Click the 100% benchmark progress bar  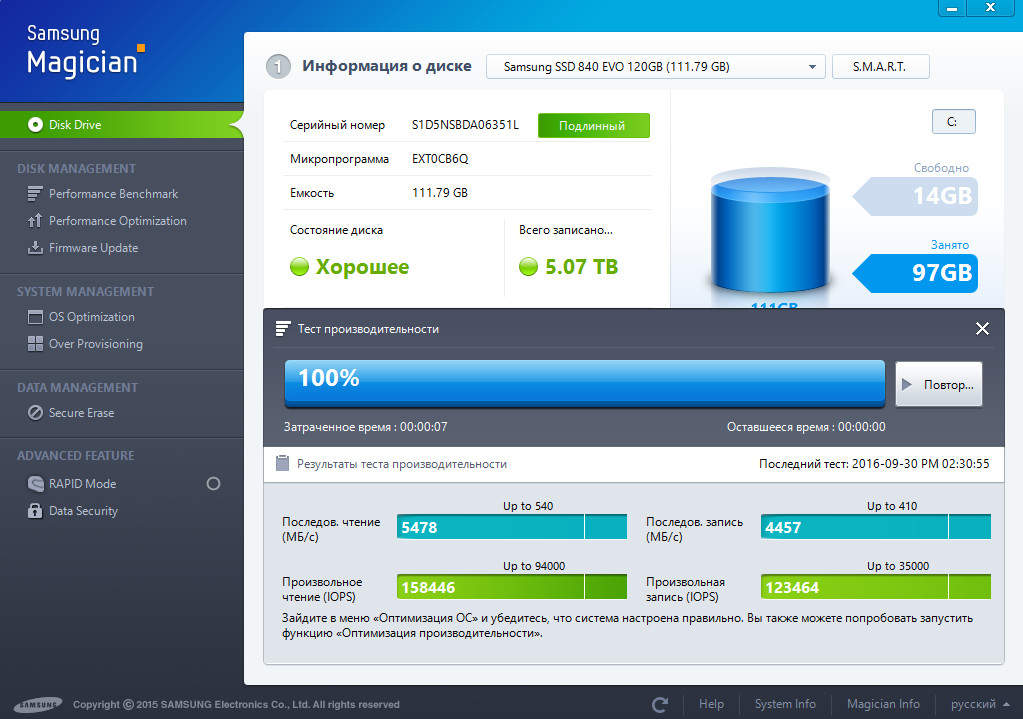click(x=584, y=382)
